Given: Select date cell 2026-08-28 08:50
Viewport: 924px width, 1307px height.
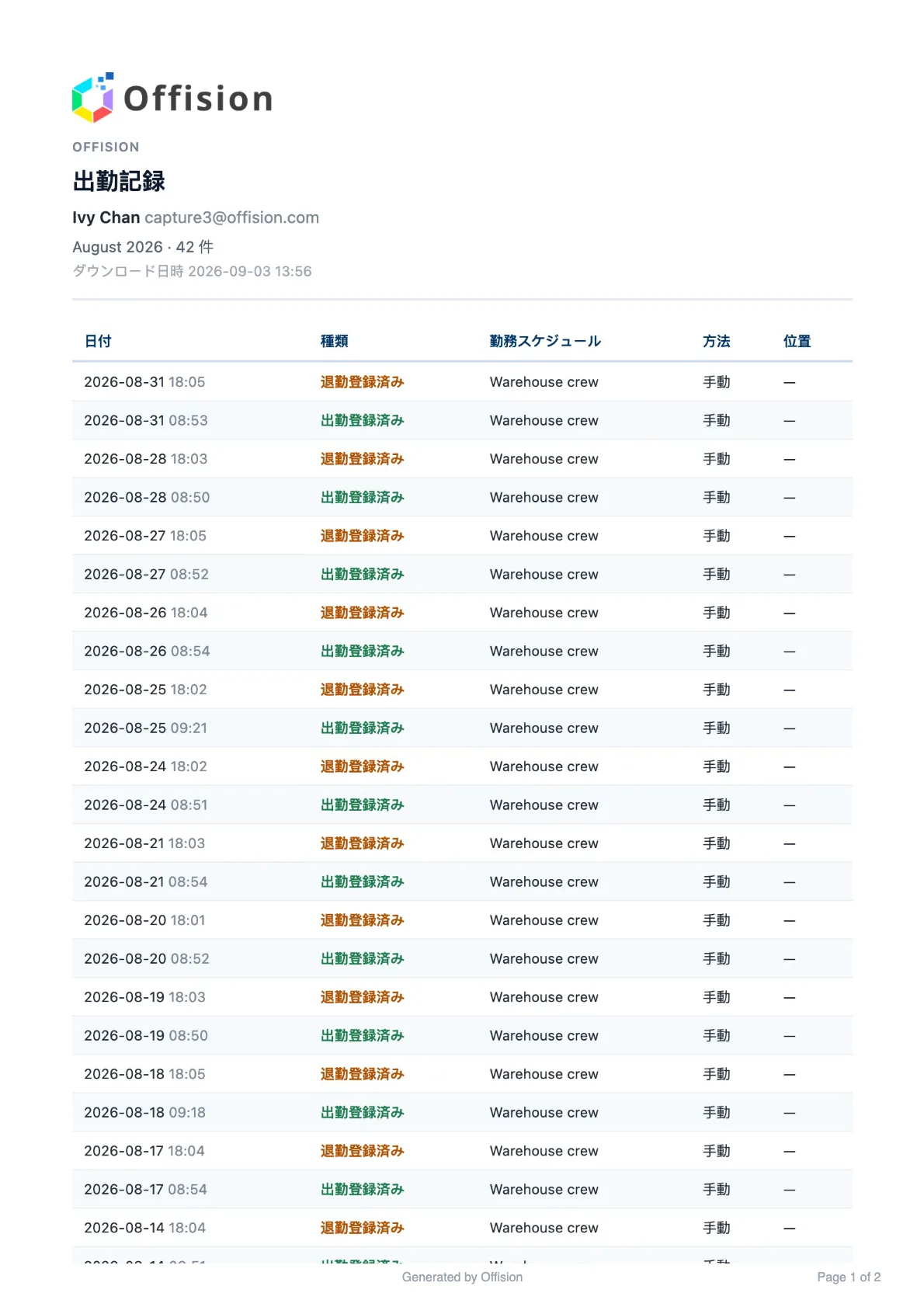Looking at the screenshot, I should (147, 497).
